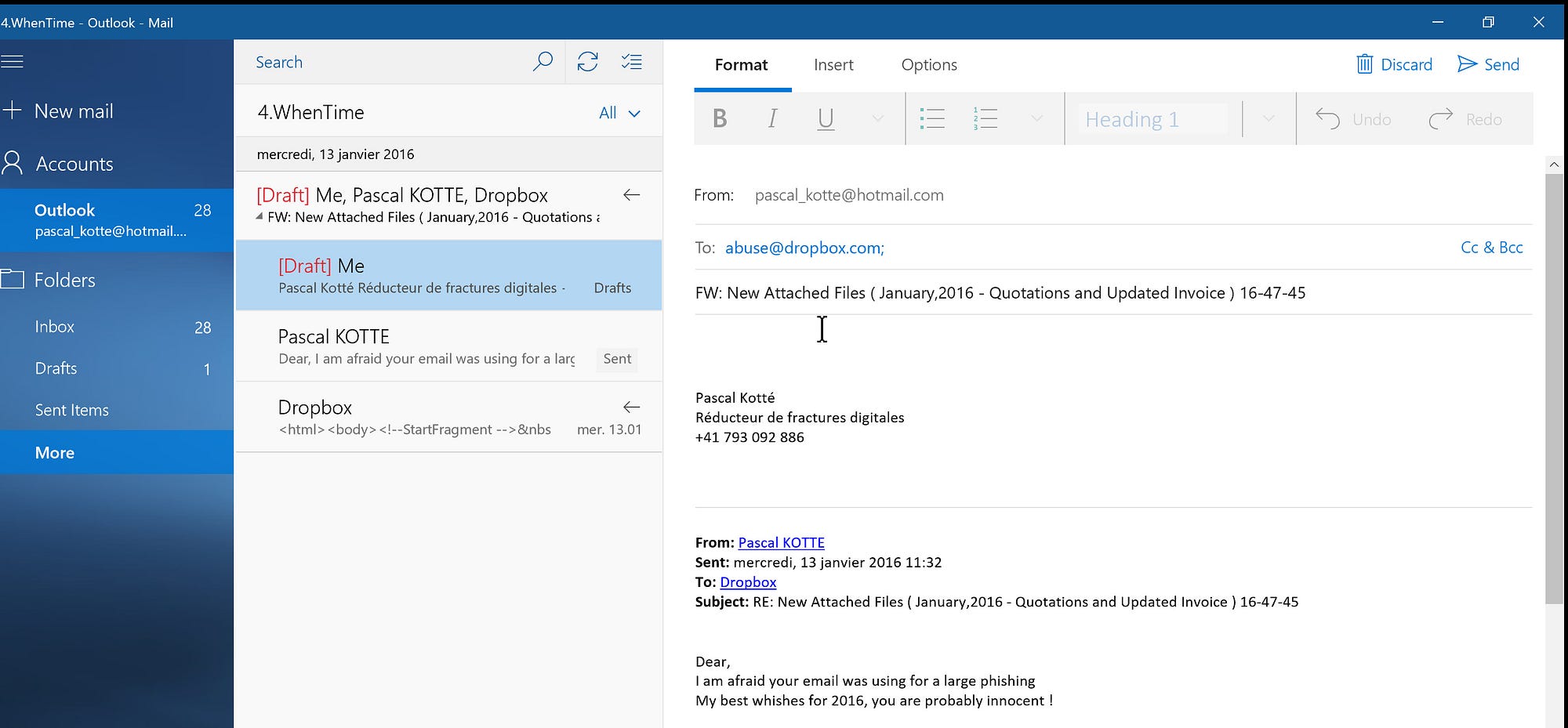
Task: Apply bulleted list formatting
Action: 932,119
